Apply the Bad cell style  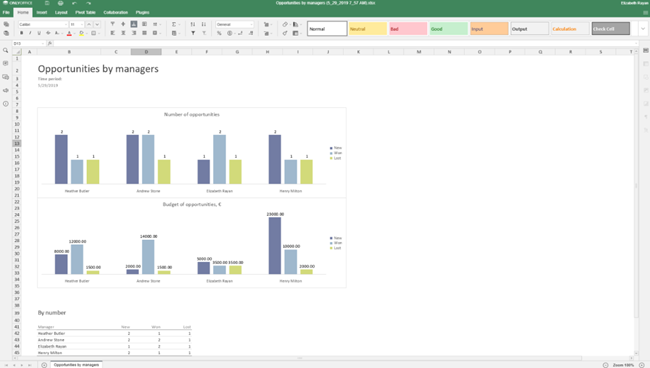[x=408, y=29]
